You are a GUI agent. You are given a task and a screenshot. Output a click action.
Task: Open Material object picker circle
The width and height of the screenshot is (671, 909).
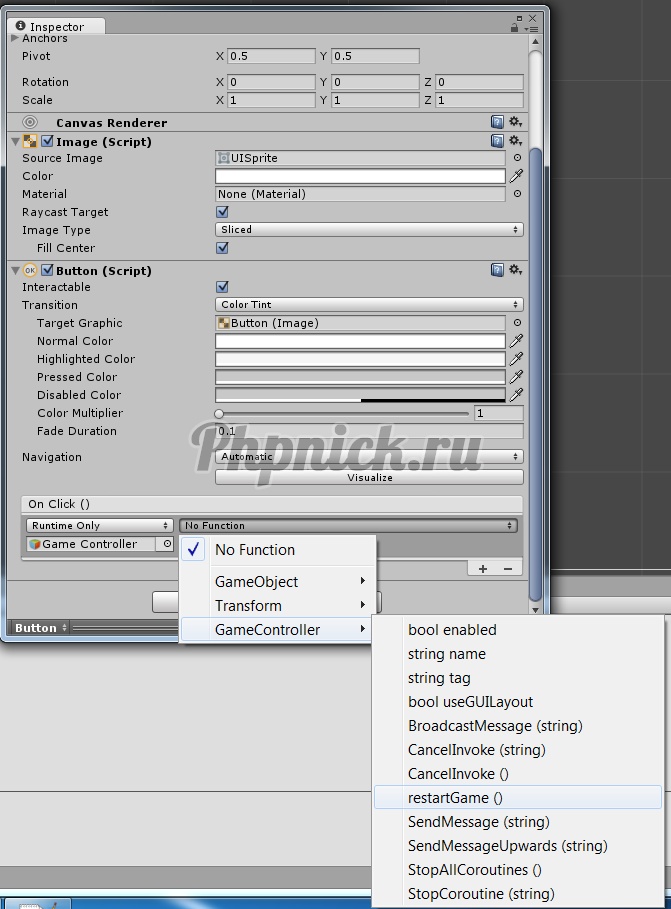point(517,194)
